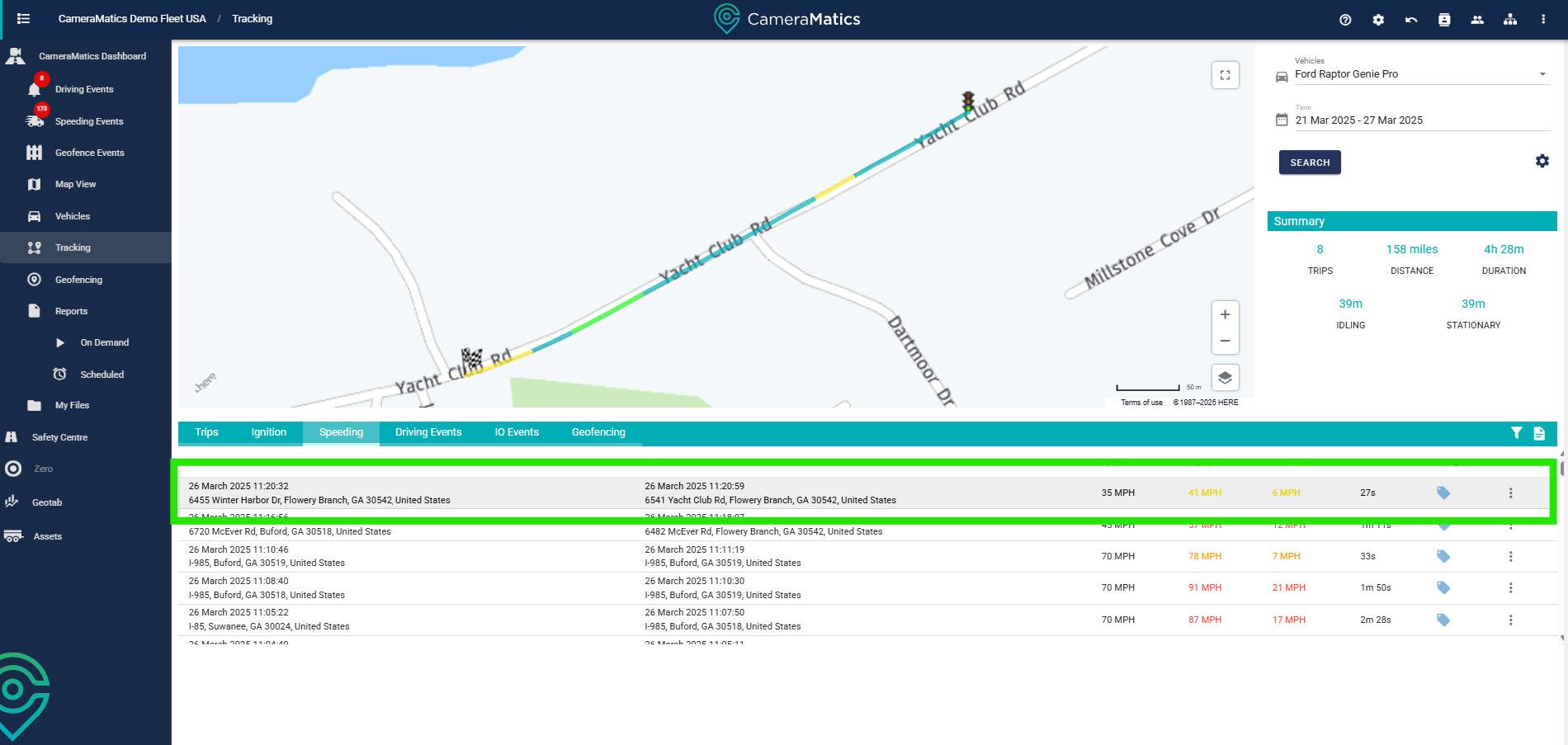Click CameraMatics Demo Fleet USA breadcrumb

pyautogui.click(x=132, y=19)
